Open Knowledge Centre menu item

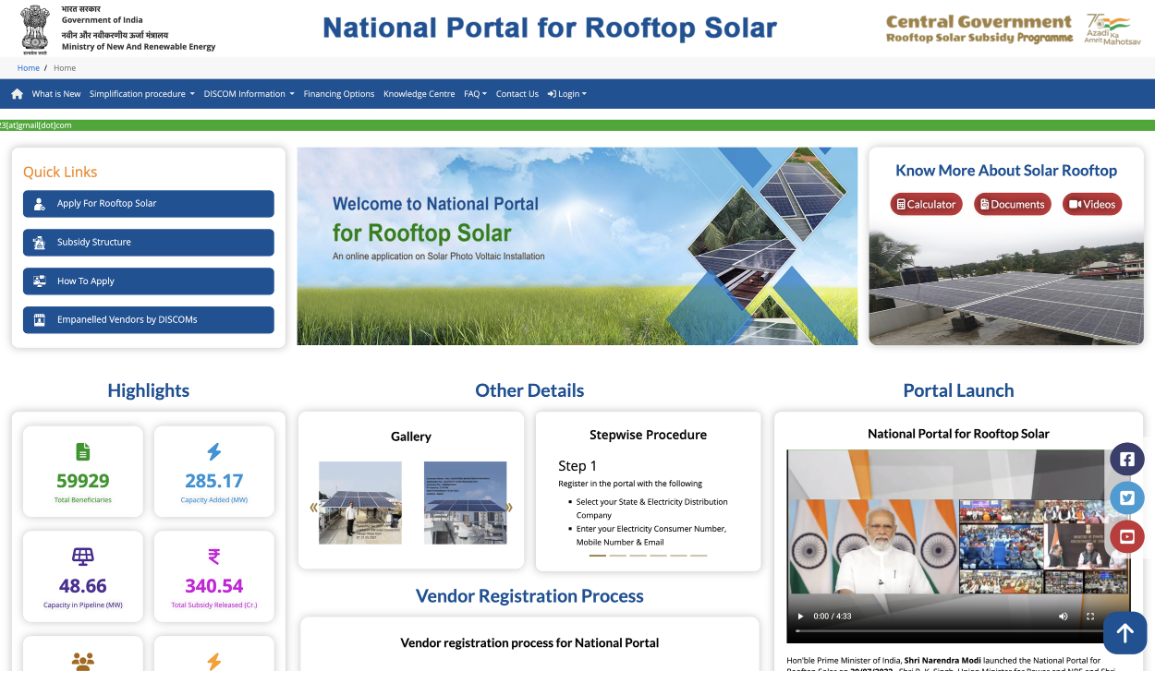[x=419, y=94]
